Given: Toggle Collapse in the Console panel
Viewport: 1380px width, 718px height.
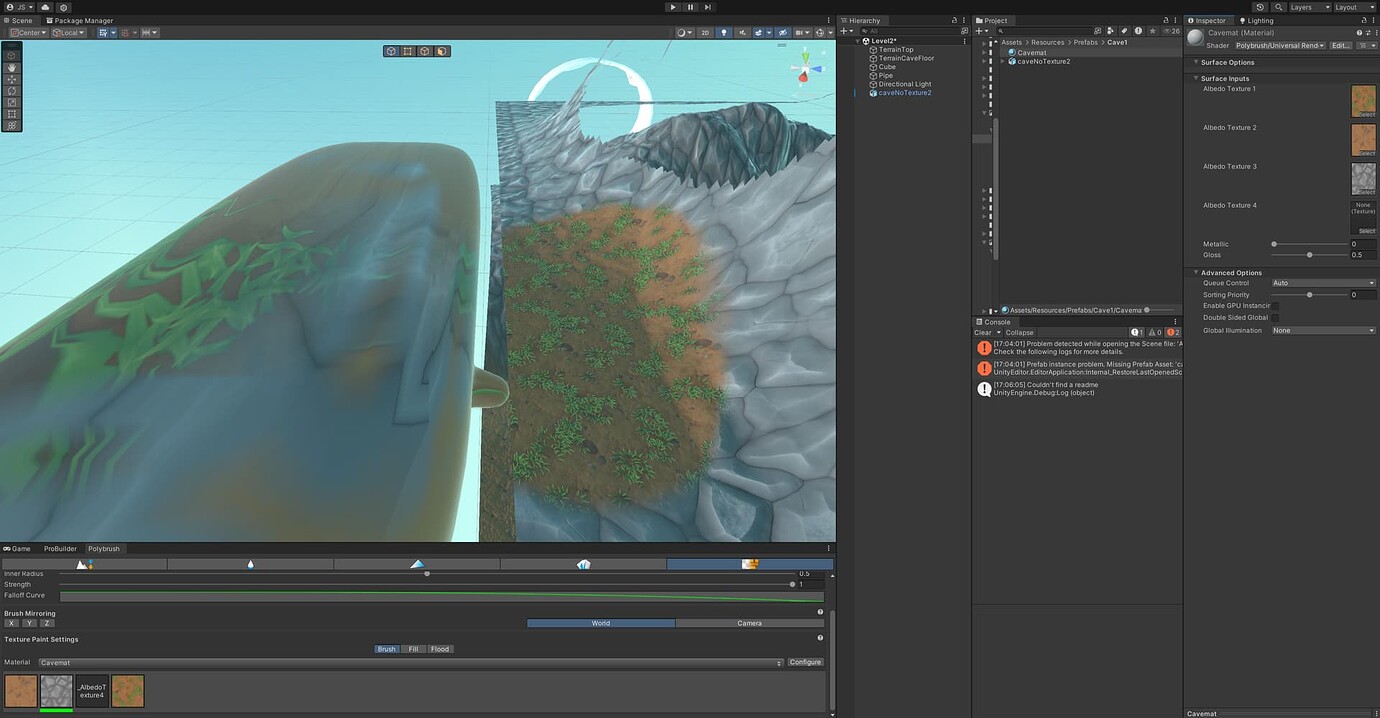Looking at the screenshot, I should (1018, 332).
